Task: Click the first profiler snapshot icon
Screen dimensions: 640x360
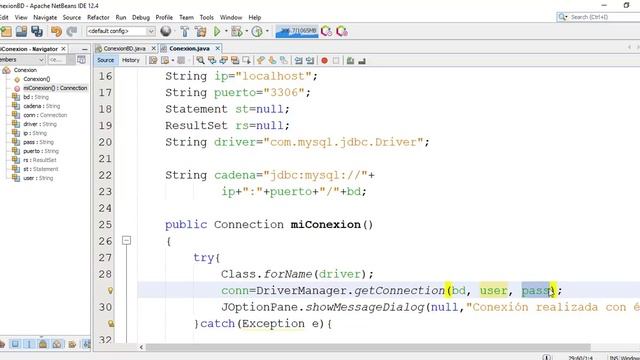Action: coord(326,31)
